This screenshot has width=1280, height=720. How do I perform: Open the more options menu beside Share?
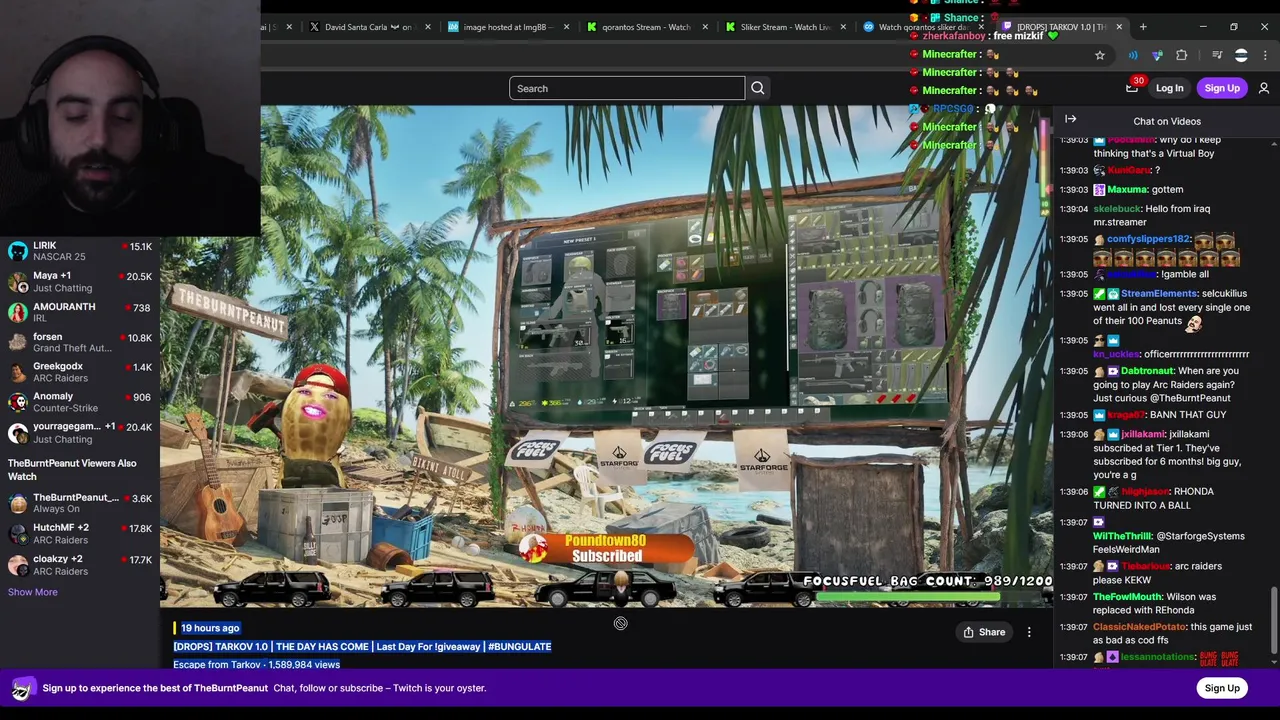click(1029, 632)
